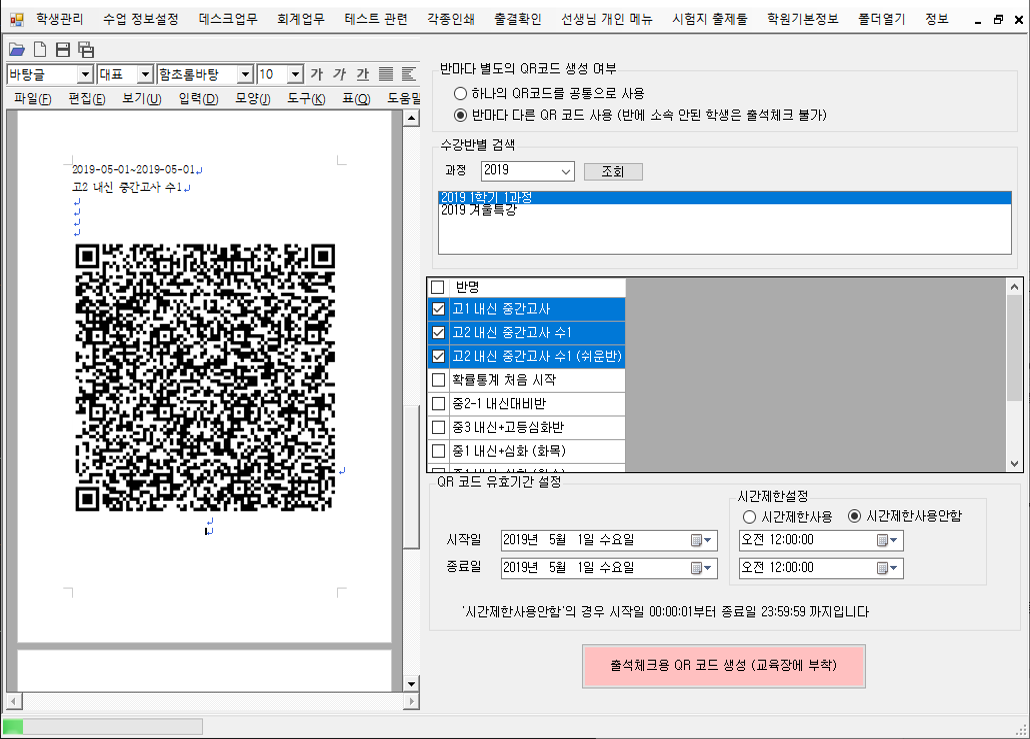This screenshot has height=739, width=1030.
Task: Click the right arrow of the document horizontal scrollbar
Action: point(411,701)
